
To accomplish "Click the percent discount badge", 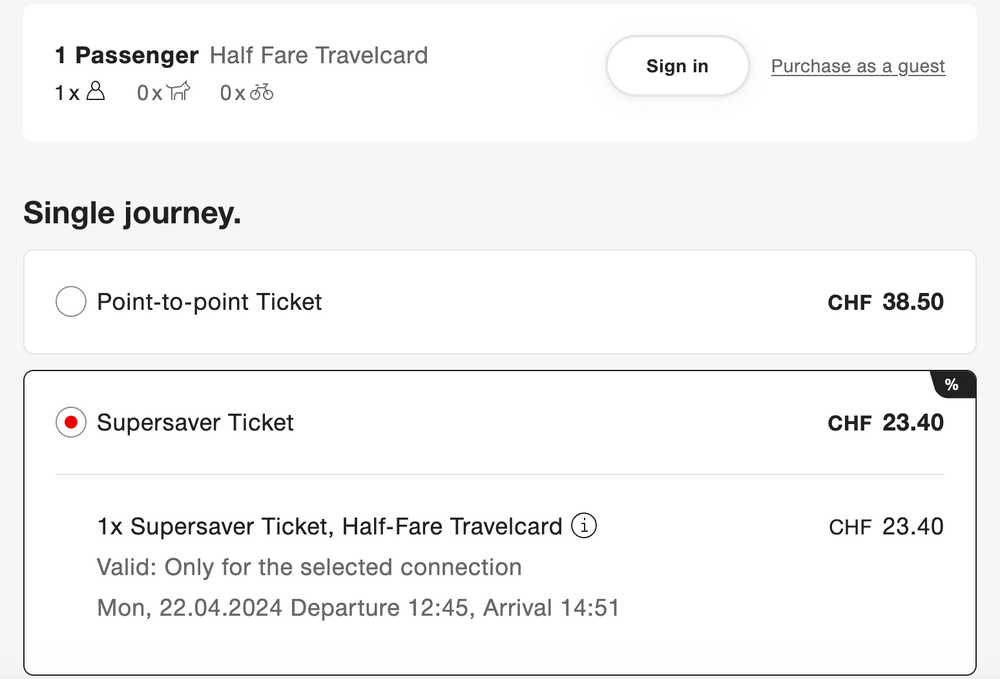I will click(951, 385).
